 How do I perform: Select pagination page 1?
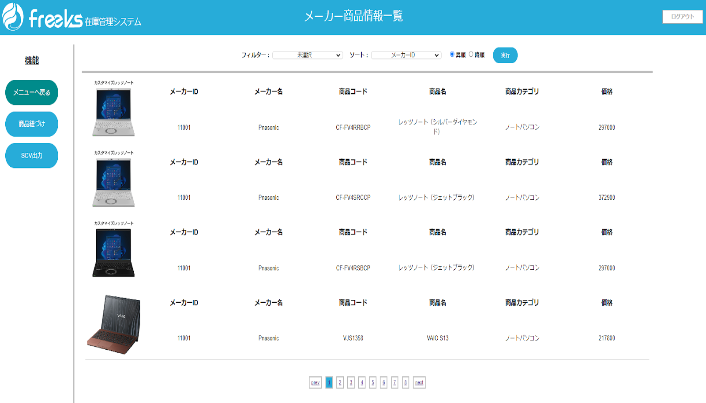click(x=329, y=383)
